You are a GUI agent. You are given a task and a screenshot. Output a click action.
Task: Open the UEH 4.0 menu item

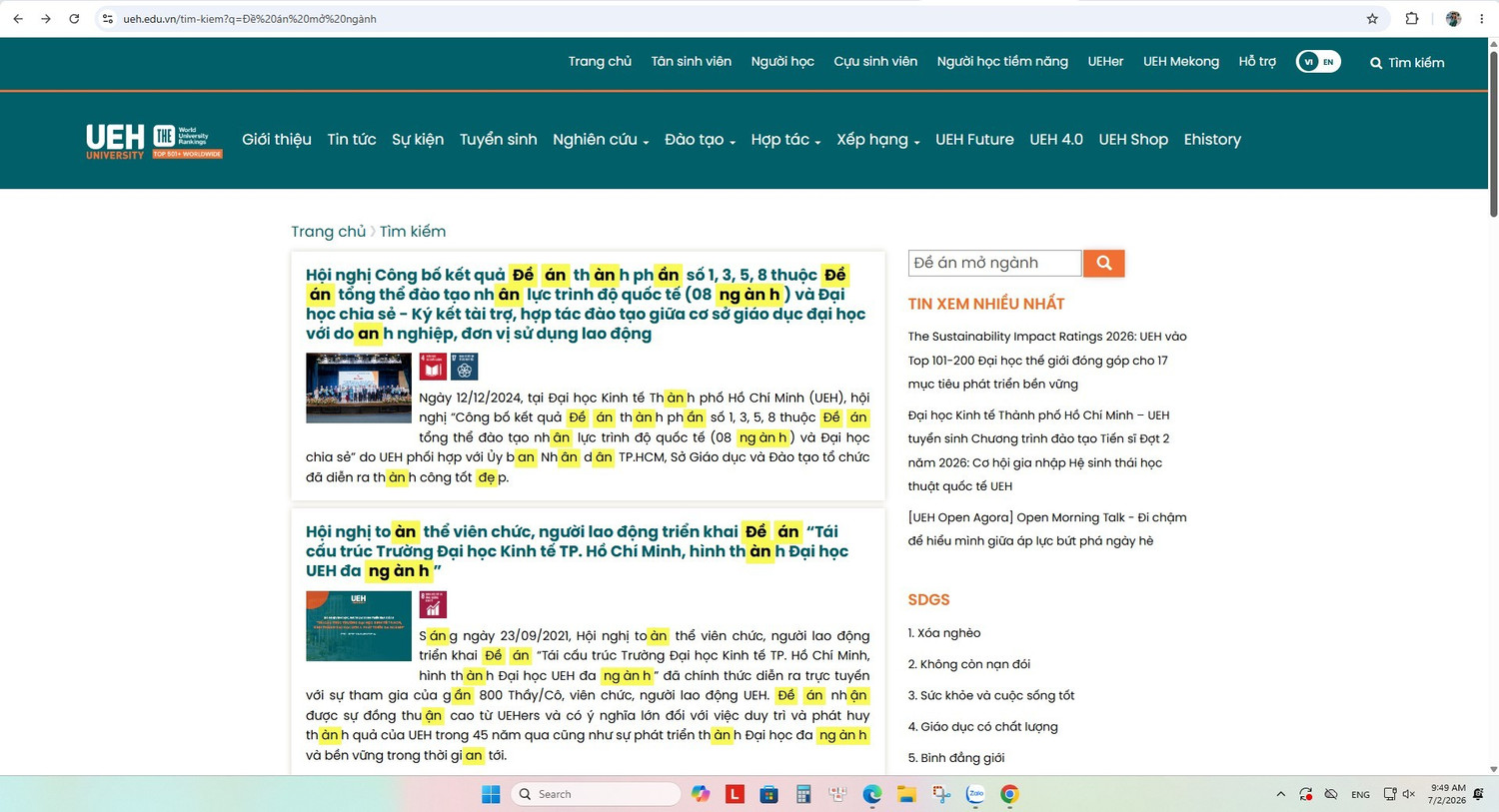pyautogui.click(x=1056, y=140)
